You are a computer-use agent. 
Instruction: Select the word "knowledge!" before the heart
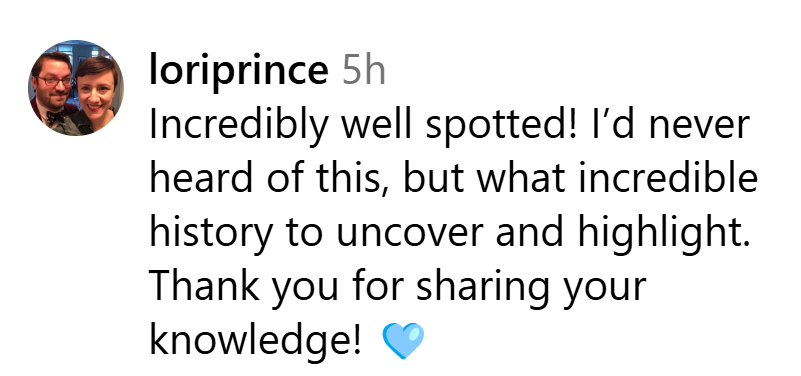[x=255, y=341]
